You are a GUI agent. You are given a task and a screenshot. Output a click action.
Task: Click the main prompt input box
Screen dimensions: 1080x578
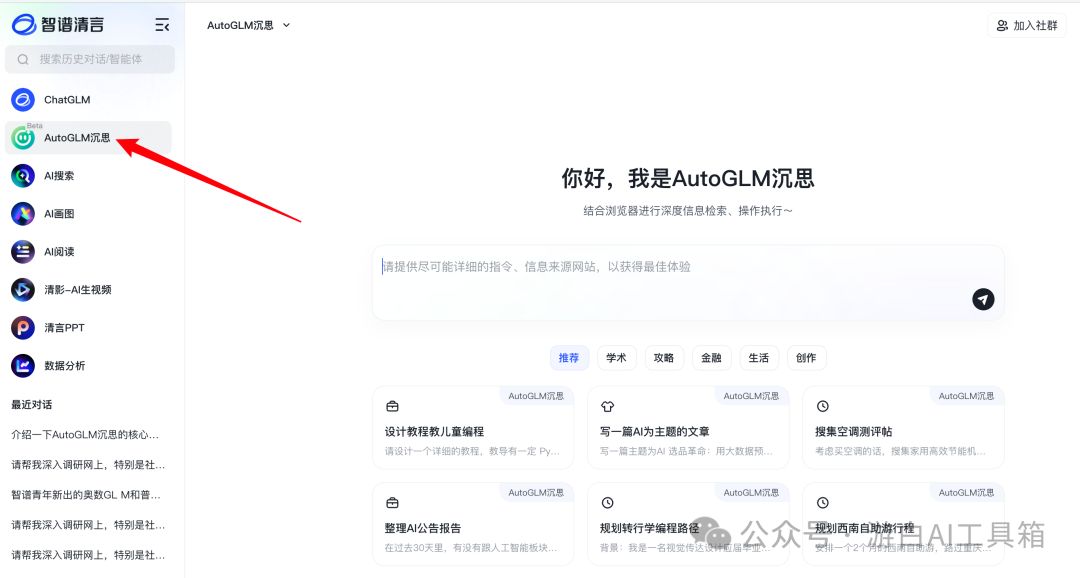coord(687,282)
